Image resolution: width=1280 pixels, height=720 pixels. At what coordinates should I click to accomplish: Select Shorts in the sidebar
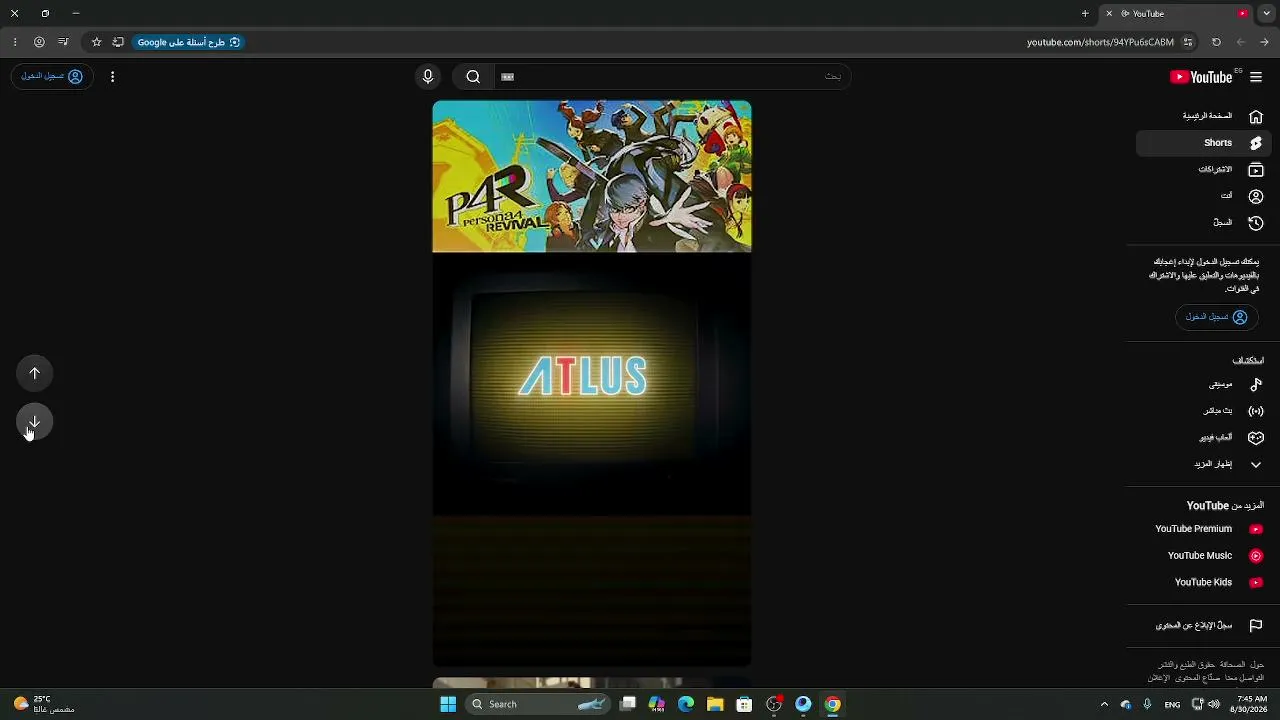click(x=1204, y=143)
